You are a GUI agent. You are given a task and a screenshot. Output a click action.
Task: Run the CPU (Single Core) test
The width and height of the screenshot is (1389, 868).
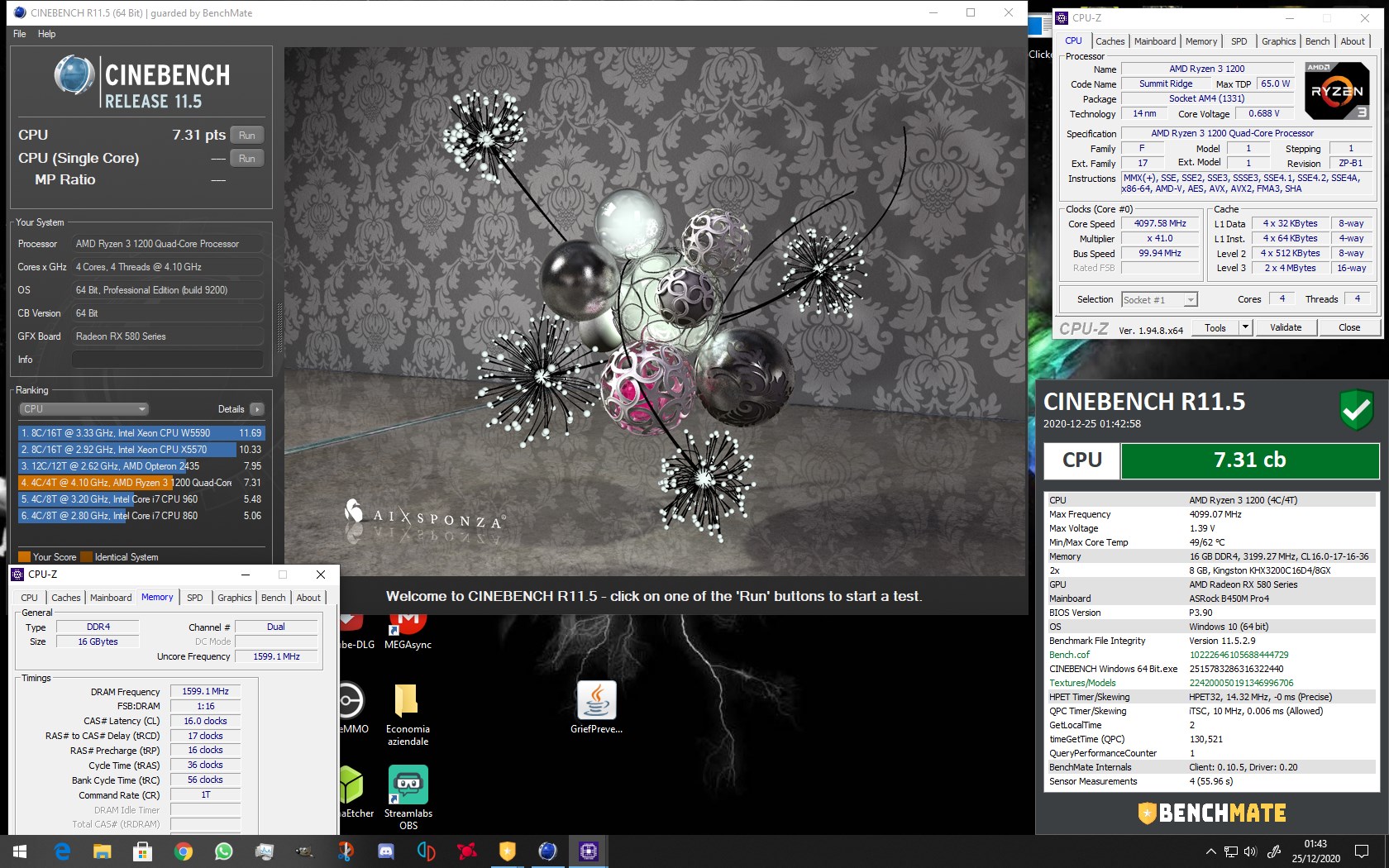pos(246,158)
